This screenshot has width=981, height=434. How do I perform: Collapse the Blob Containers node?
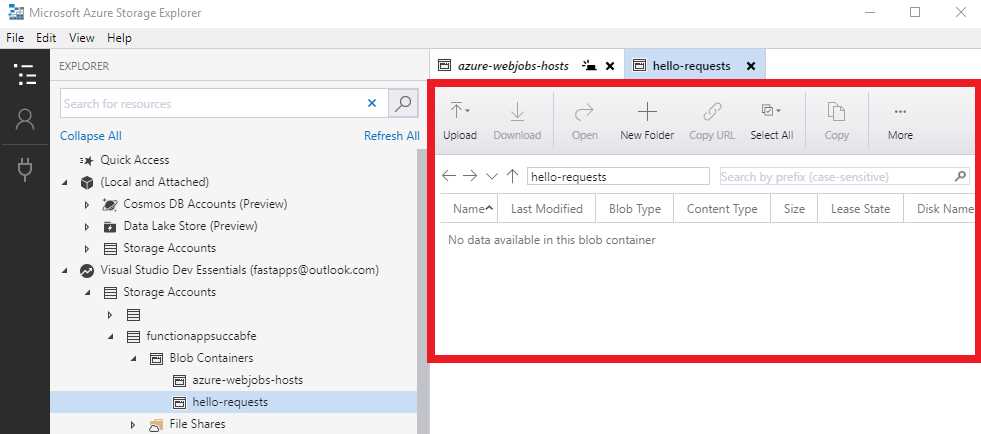[133, 358]
